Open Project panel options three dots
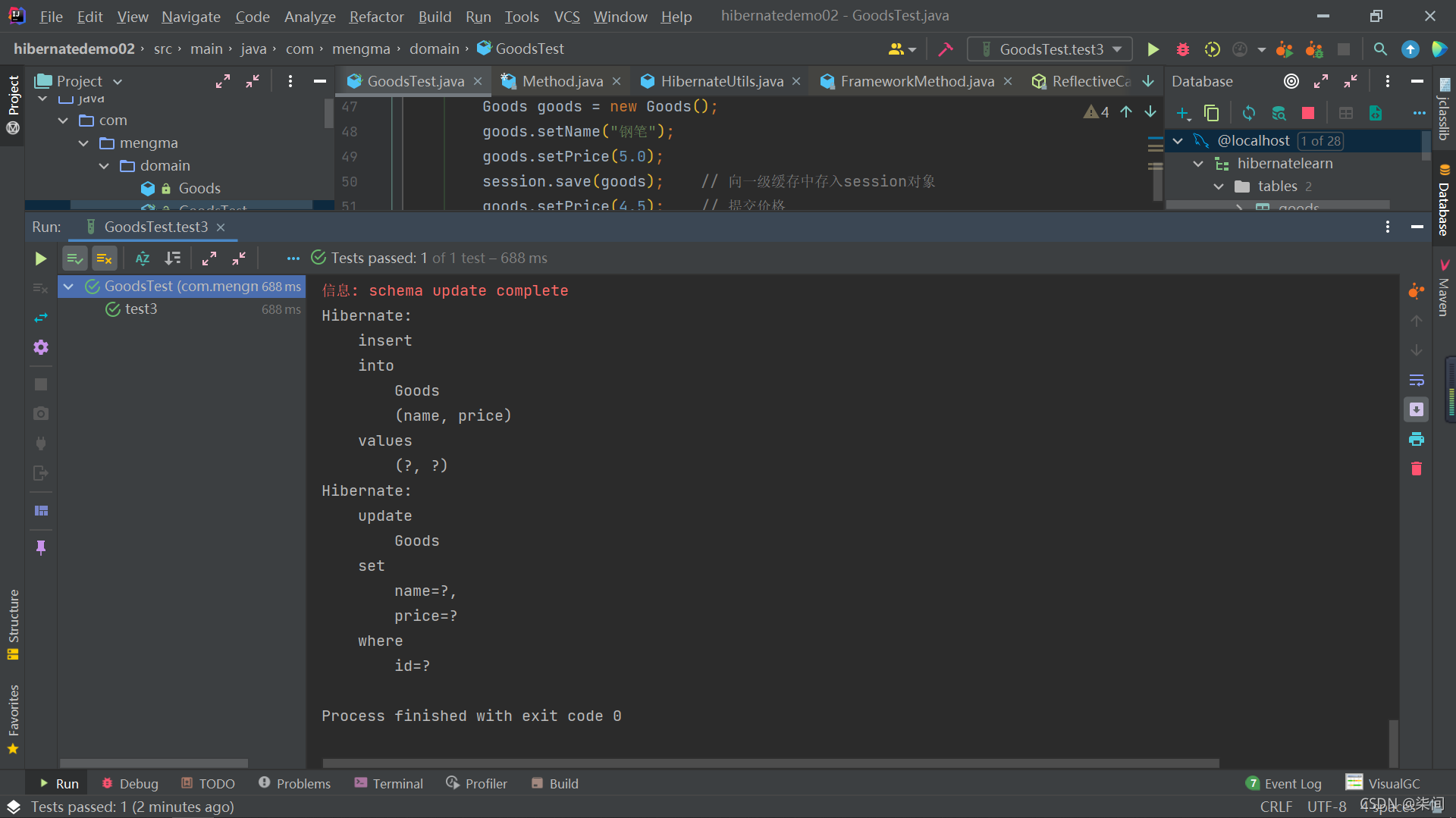Screen dimensions: 1456x818 [290, 81]
